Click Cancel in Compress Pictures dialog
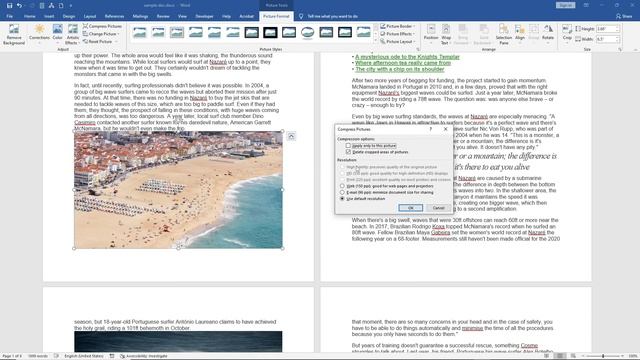The width and height of the screenshot is (640, 360). pyautogui.click(x=438, y=208)
